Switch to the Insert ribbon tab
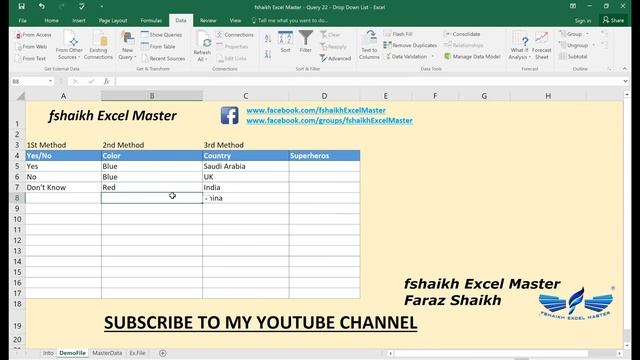This screenshot has width=640, height=360. pyautogui.click(x=79, y=20)
